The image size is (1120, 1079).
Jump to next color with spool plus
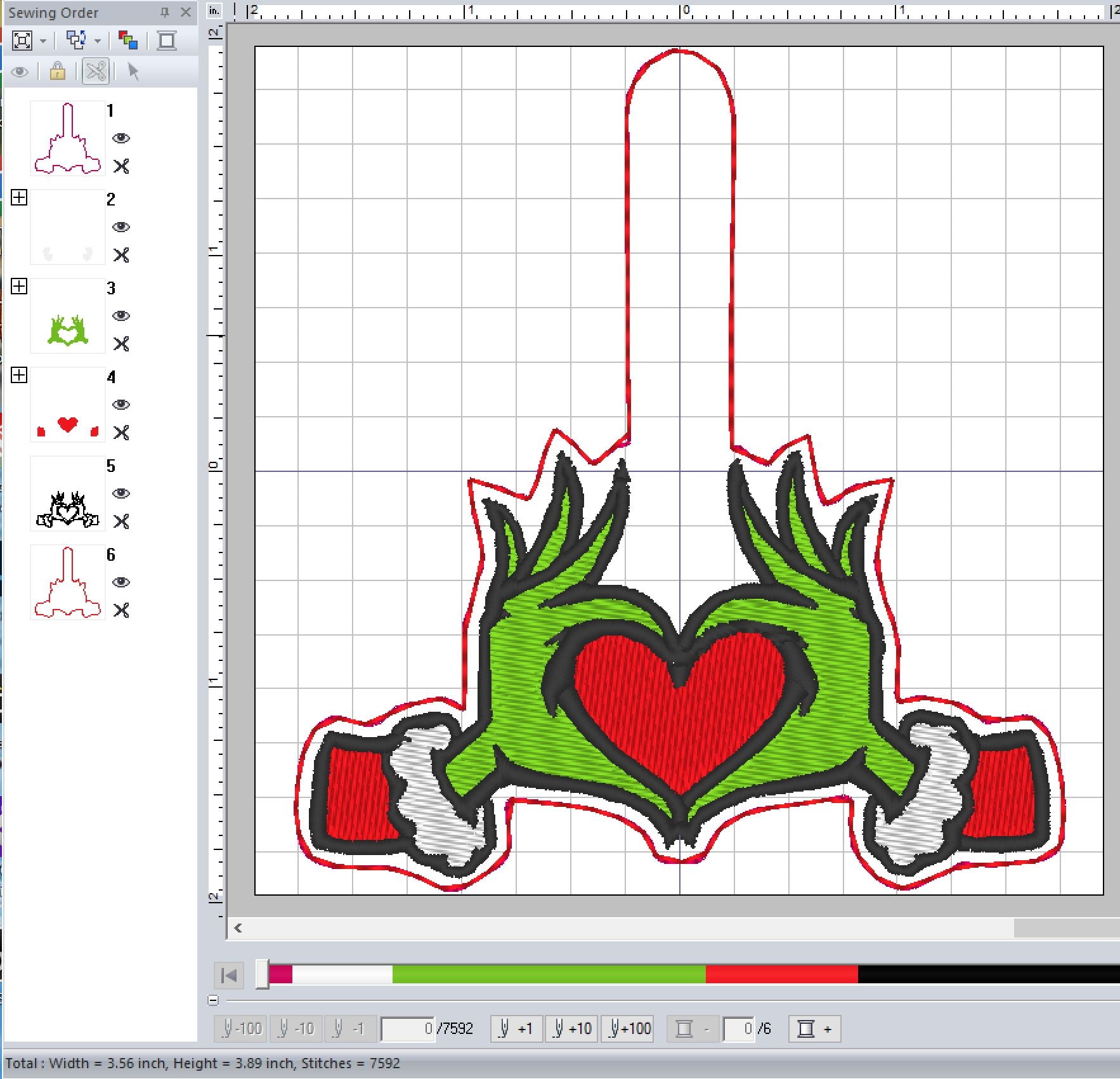tap(814, 1028)
